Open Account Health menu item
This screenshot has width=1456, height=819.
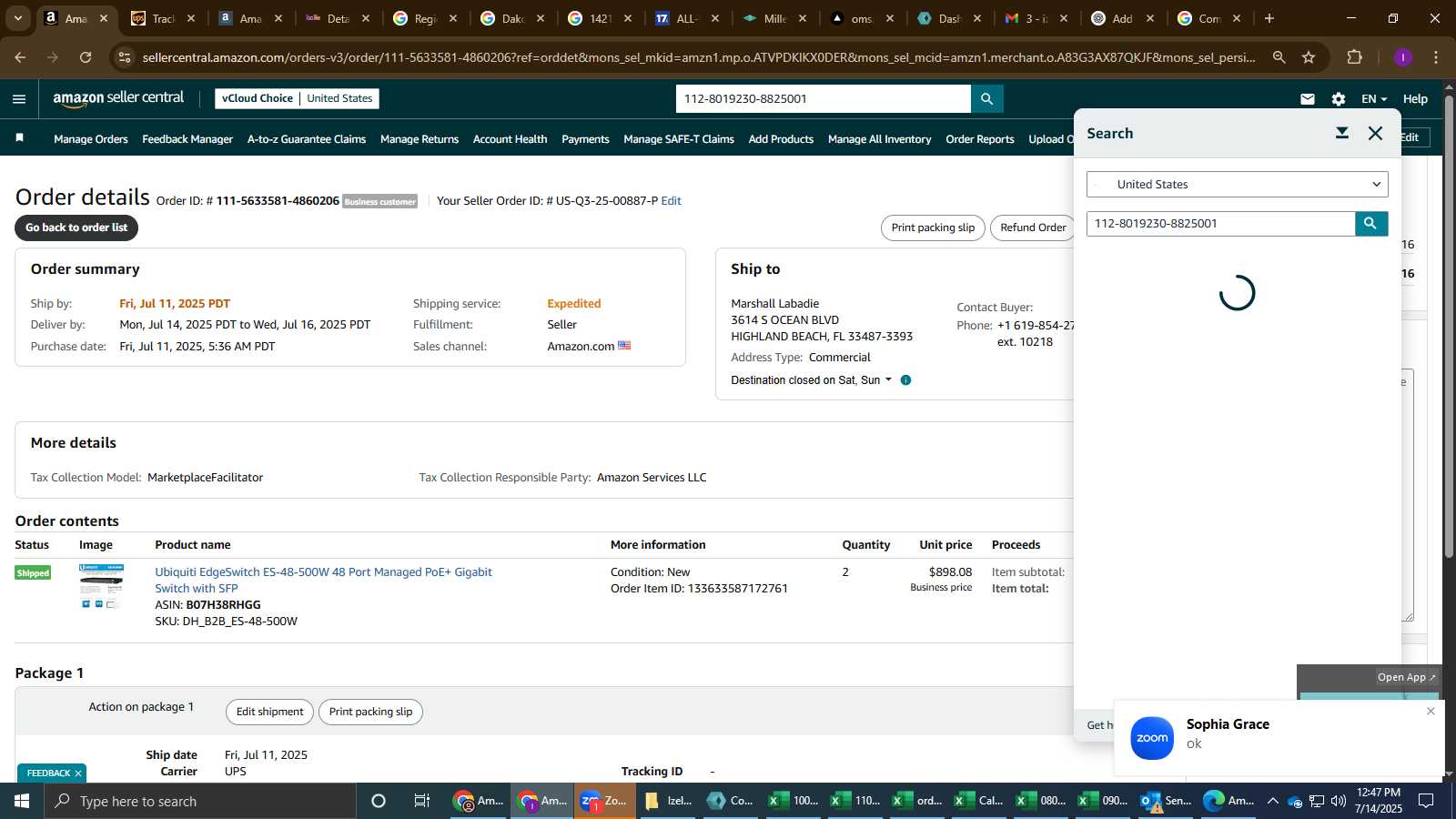point(510,139)
